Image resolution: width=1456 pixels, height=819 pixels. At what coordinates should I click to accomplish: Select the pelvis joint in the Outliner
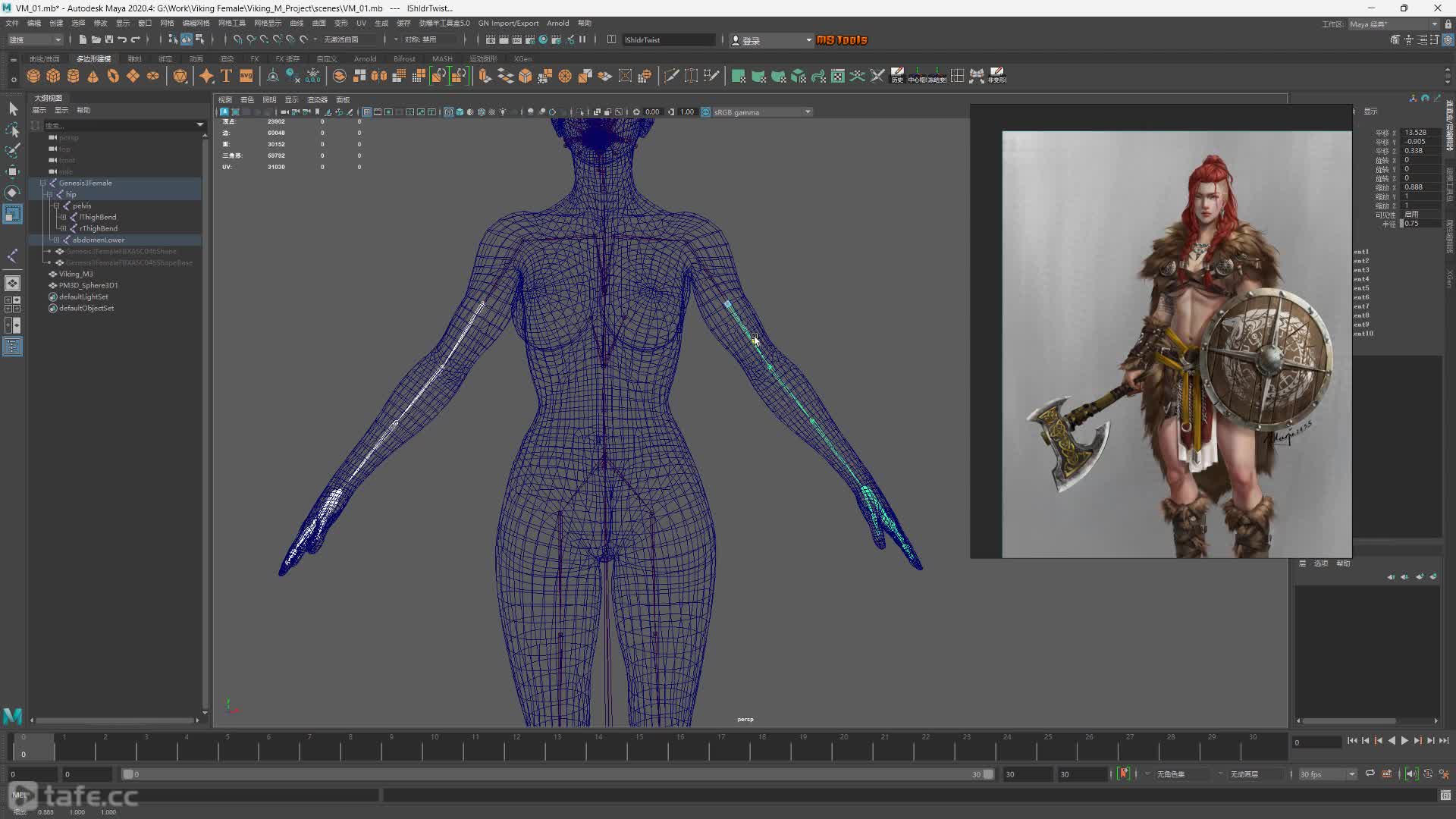point(82,206)
